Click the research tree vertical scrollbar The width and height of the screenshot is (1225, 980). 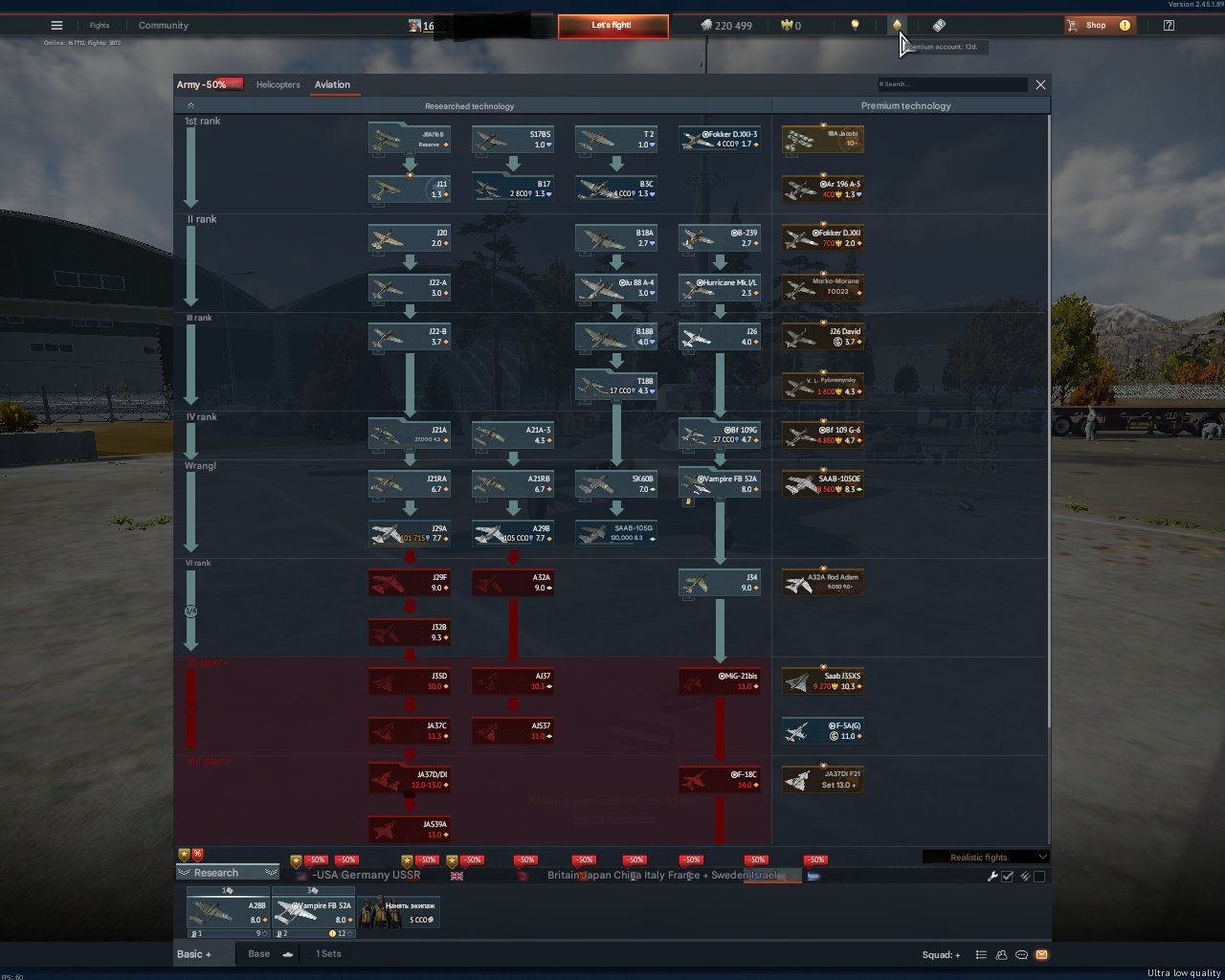pyautogui.click(x=1050, y=421)
